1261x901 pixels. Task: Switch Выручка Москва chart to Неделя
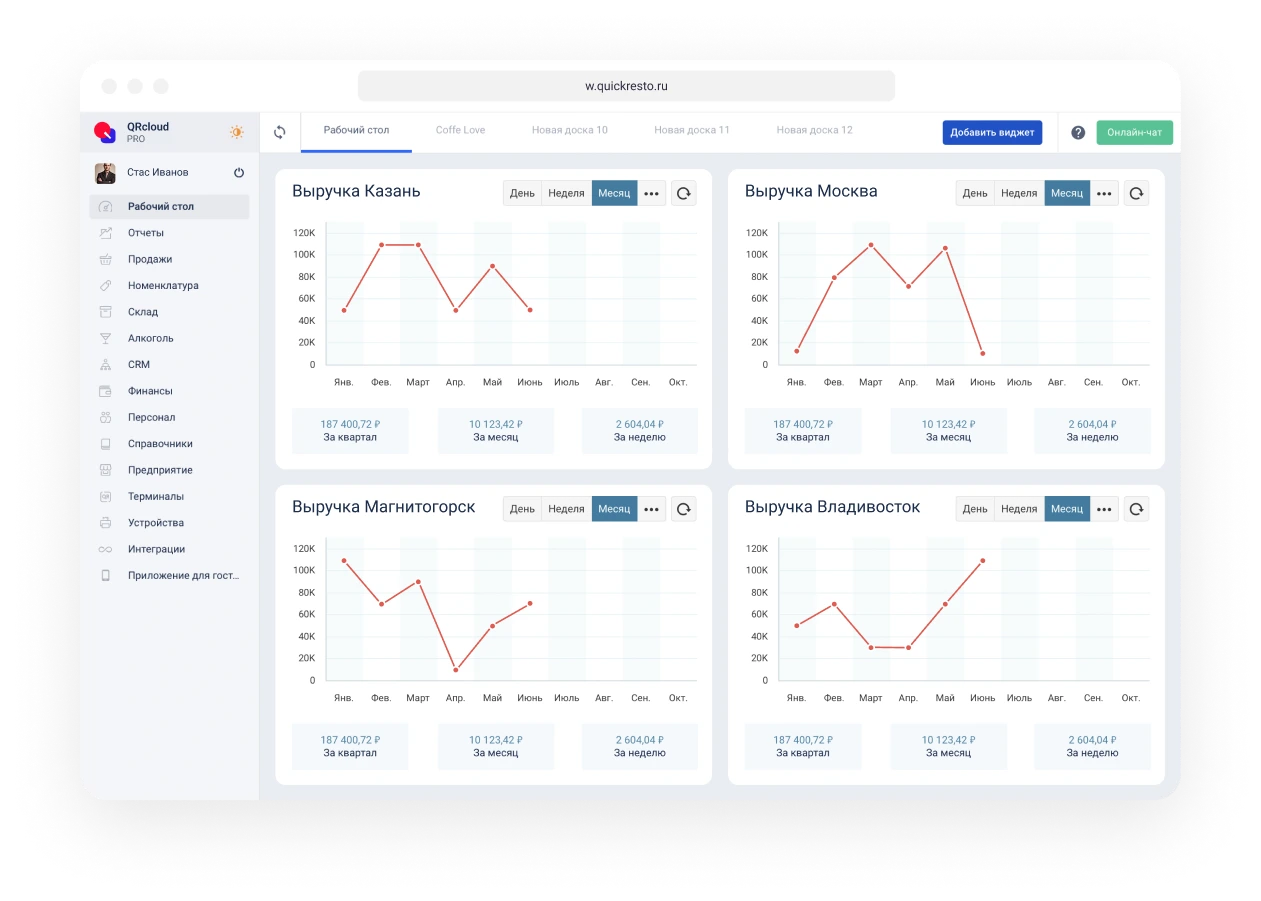(x=1019, y=193)
